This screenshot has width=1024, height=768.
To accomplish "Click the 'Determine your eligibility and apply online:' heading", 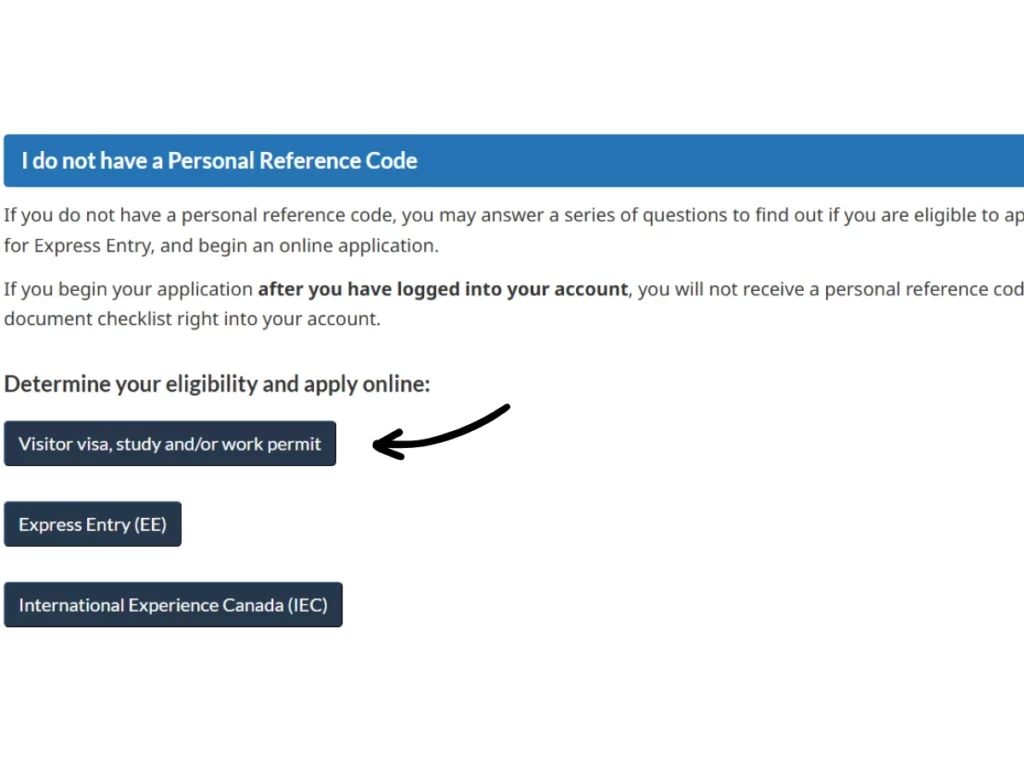I will [x=217, y=384].
